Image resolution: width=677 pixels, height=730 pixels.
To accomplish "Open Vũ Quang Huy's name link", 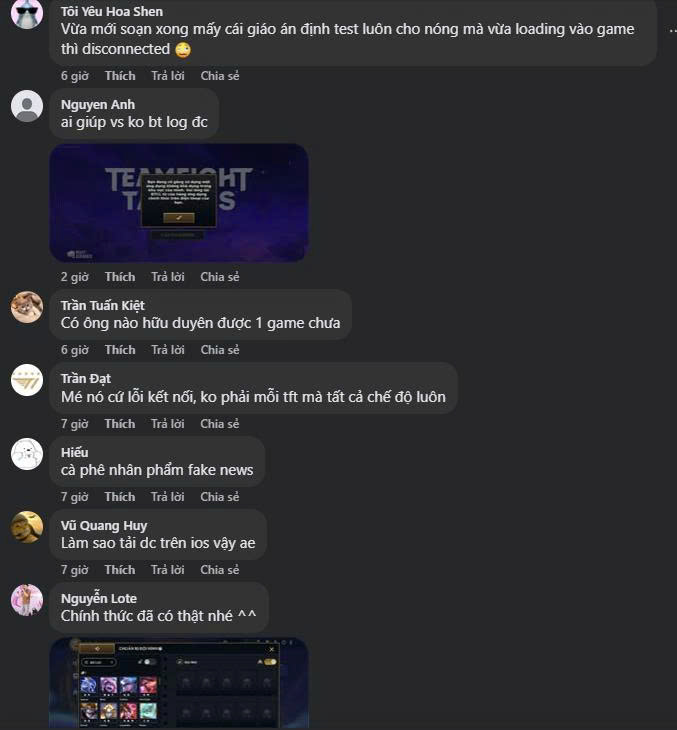I will (x=104, y=526).
